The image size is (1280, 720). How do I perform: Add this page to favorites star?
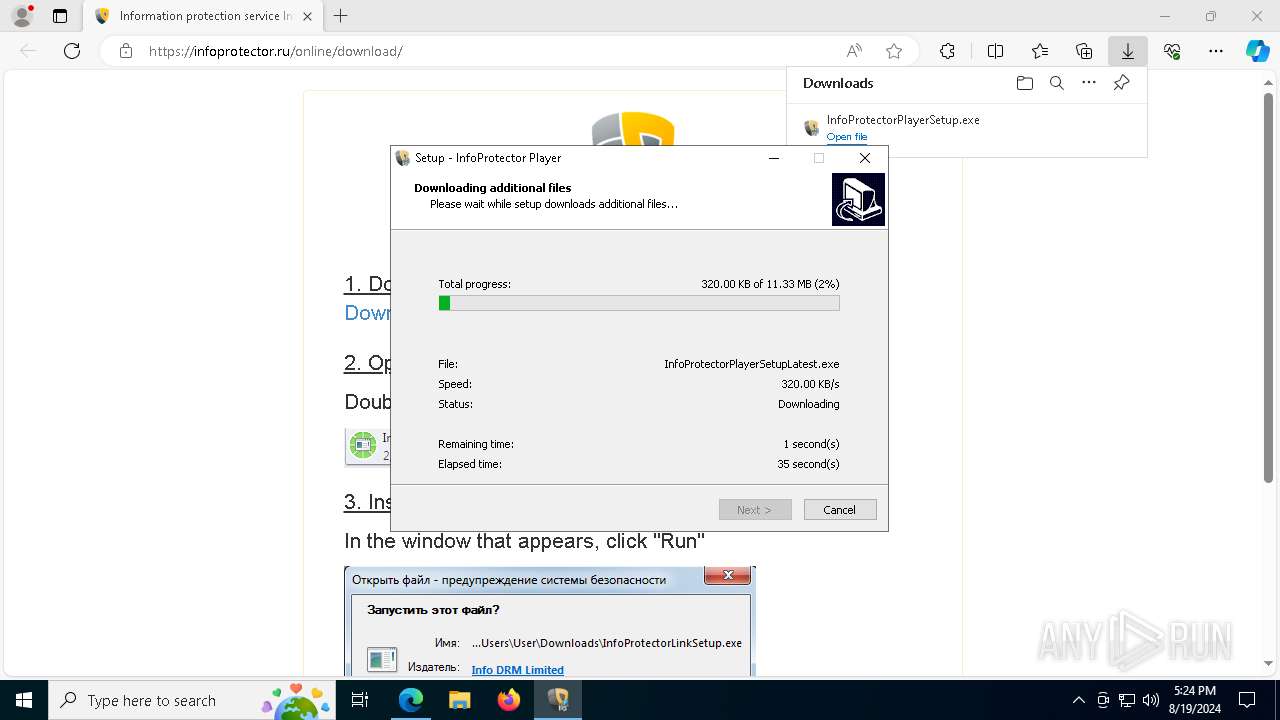point(894,51)
